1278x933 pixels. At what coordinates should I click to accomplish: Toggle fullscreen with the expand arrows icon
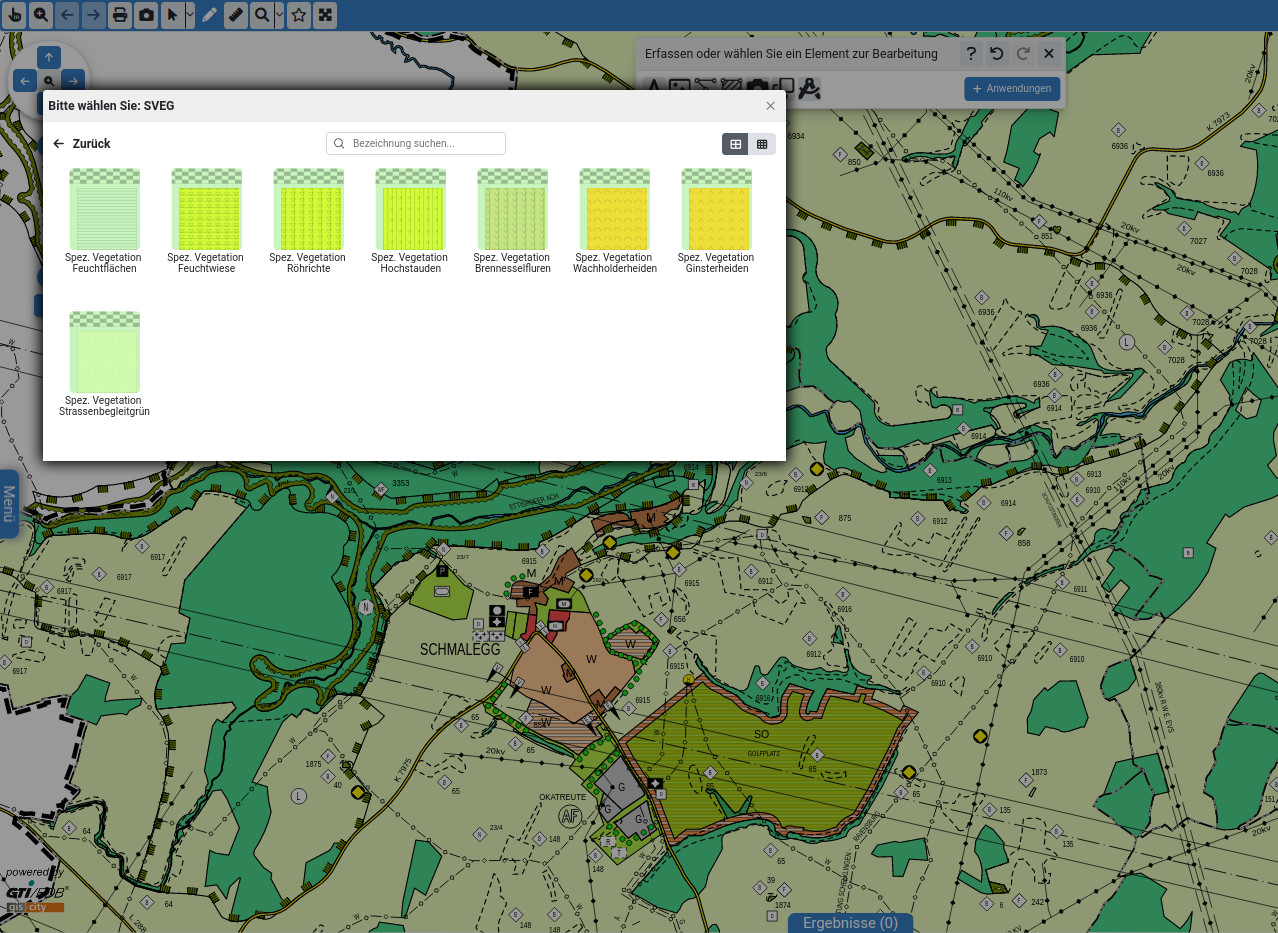pos(325,15)
